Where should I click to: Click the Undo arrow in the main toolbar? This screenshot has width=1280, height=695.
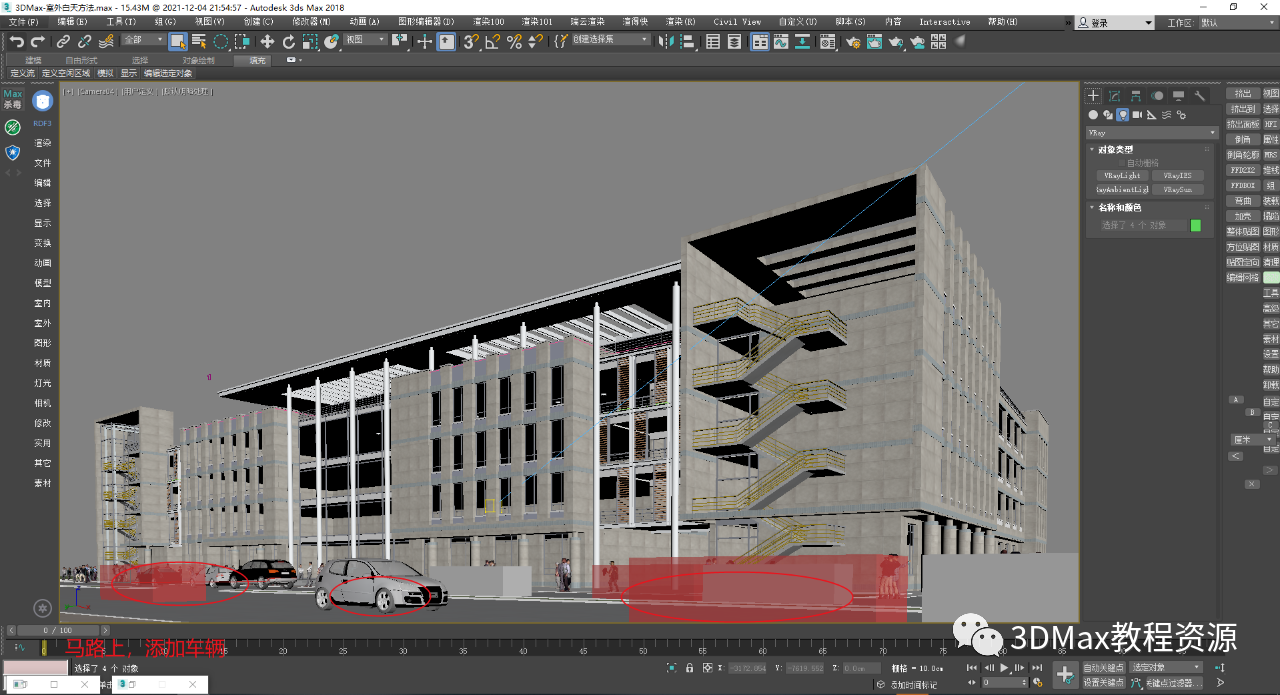[x=17, y=41]
